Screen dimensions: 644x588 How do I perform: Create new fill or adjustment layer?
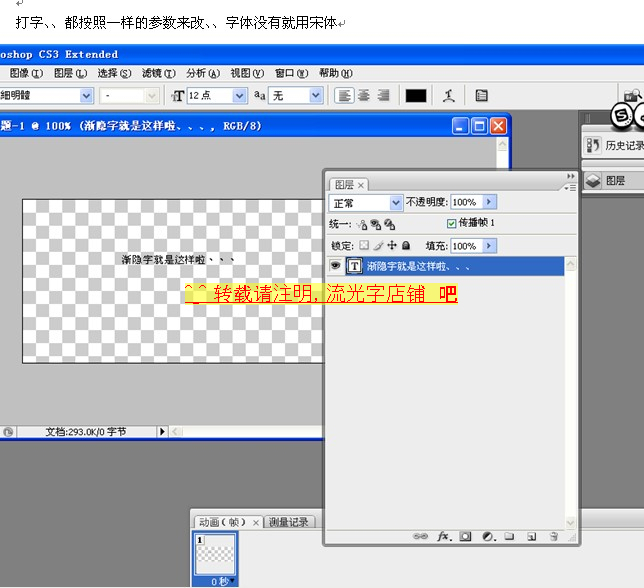click(488, 536)
